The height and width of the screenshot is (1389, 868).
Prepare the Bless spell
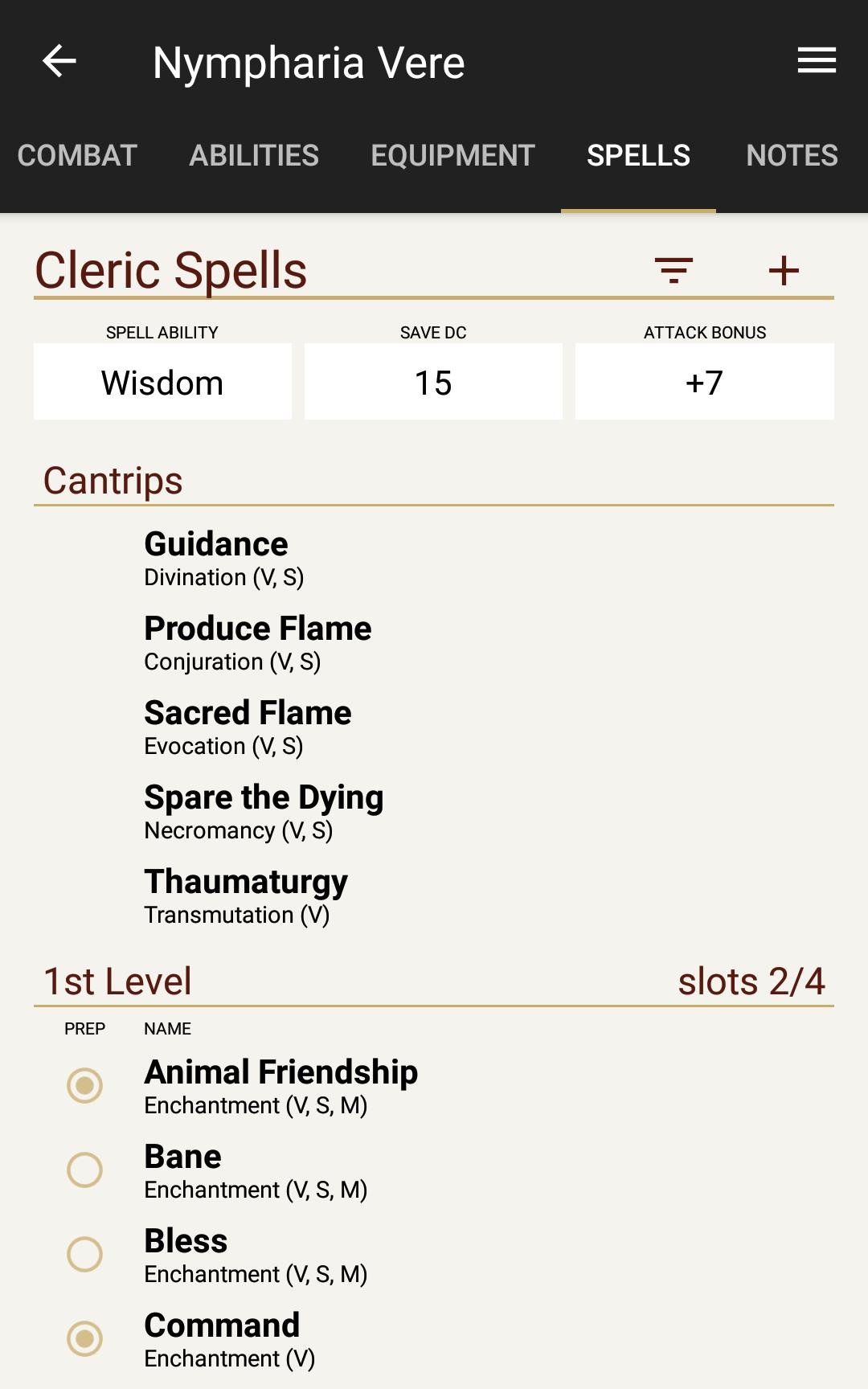click(x=84, y=1255)
